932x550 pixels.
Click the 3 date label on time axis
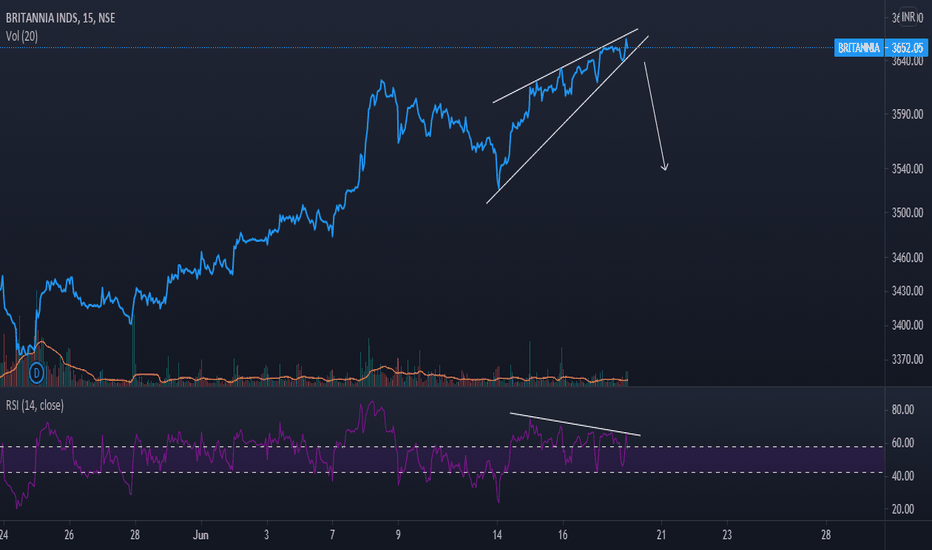[x=266, y=535]
